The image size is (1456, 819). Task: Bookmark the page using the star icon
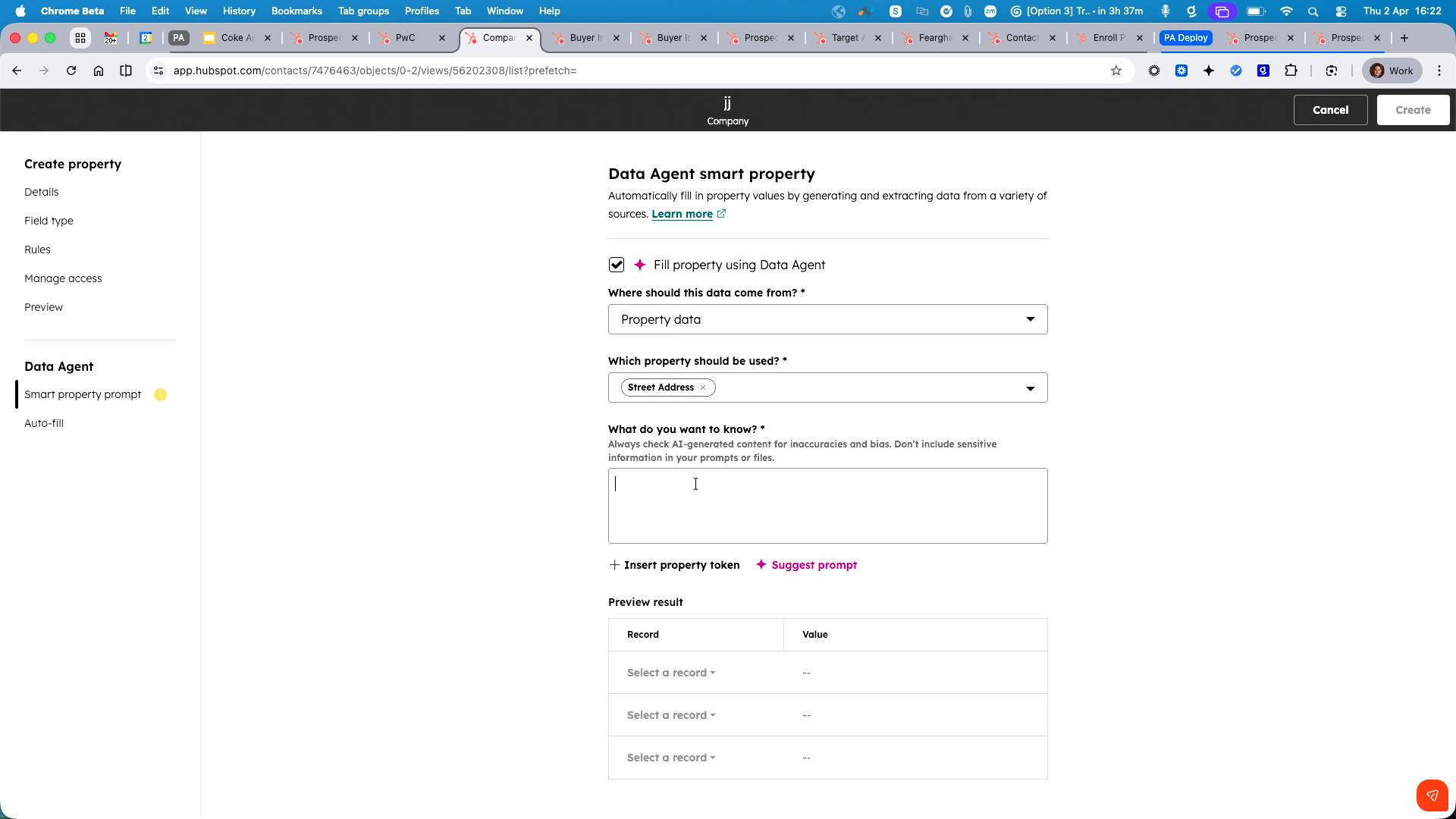(1116, 71)
